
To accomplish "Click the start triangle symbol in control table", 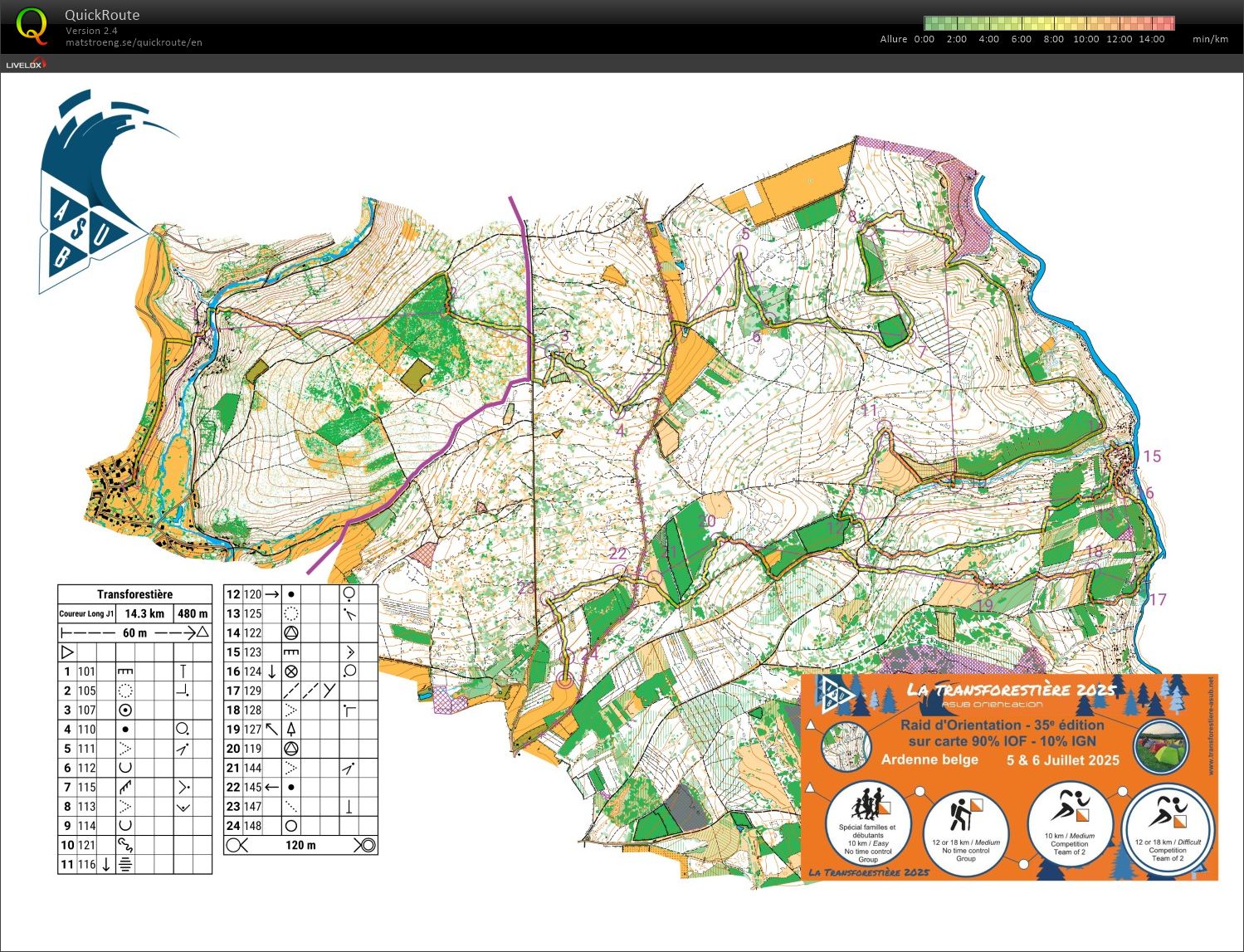I will 67,652.
